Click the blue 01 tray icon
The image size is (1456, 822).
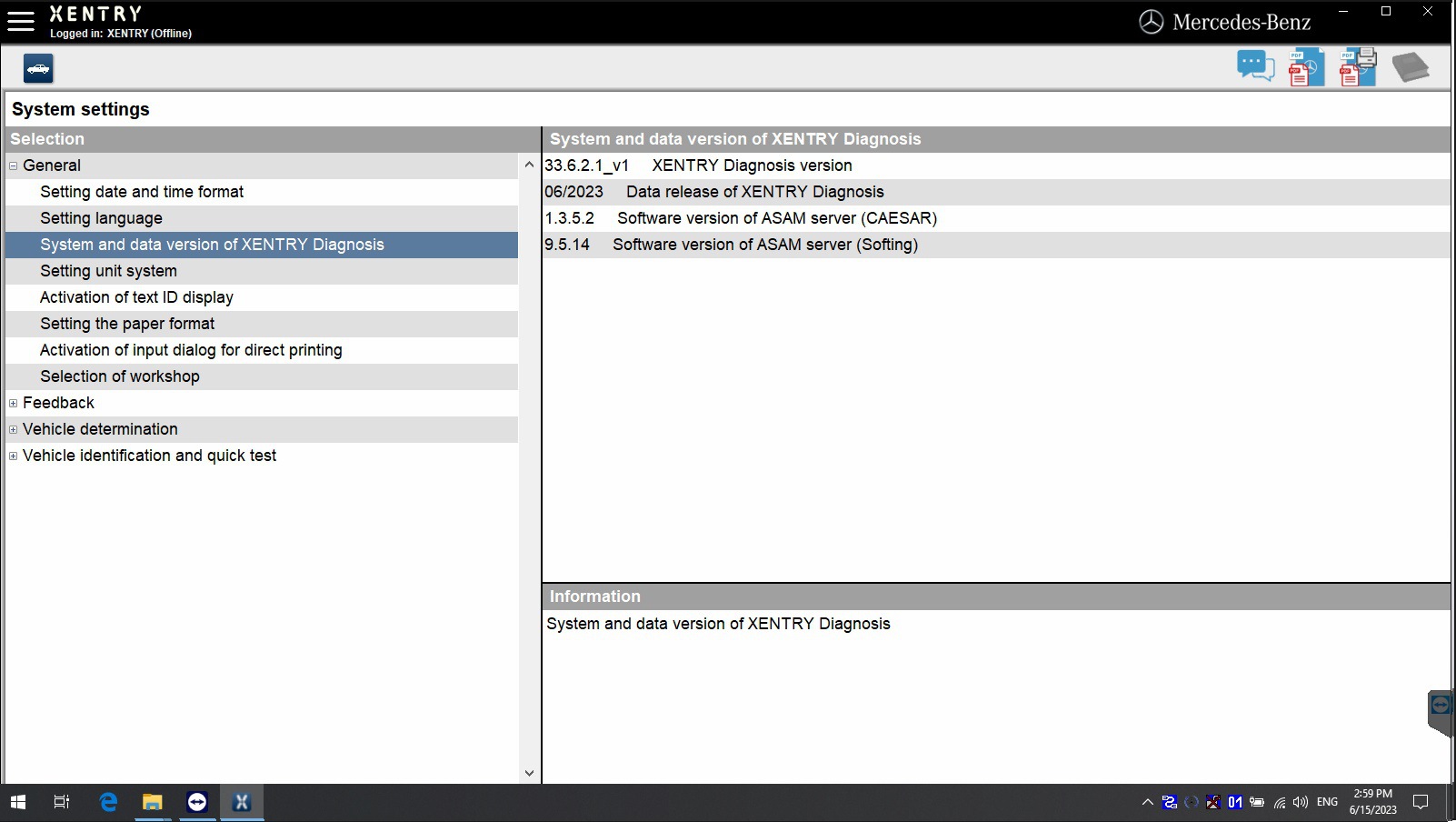1235,802
